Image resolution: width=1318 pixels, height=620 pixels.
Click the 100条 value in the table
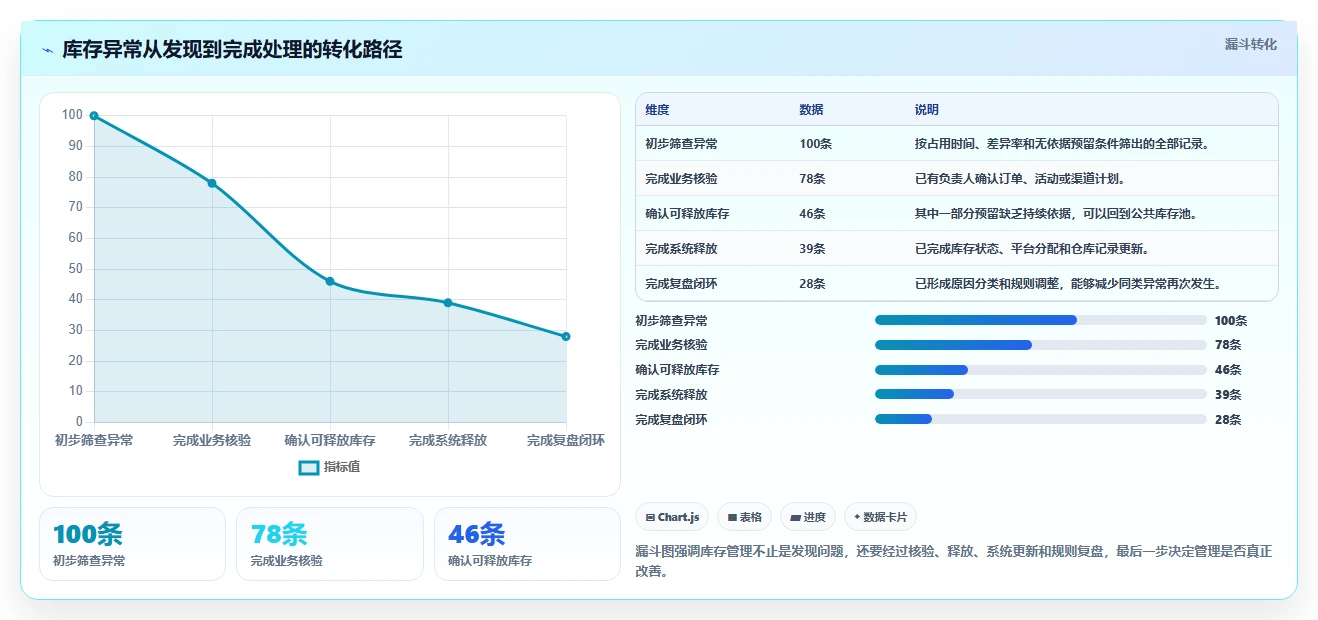815,144
